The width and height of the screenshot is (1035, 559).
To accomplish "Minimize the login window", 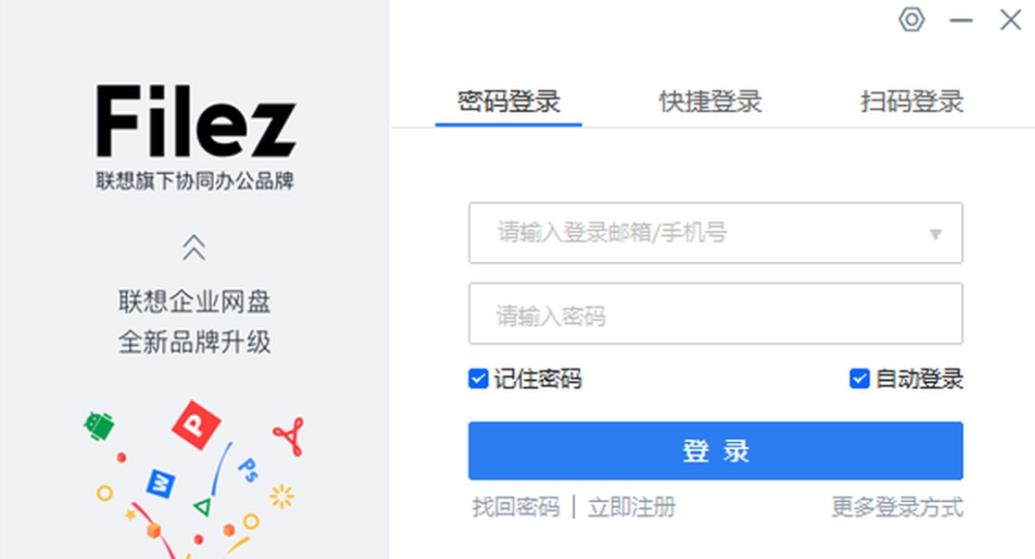I will [961, 20].
